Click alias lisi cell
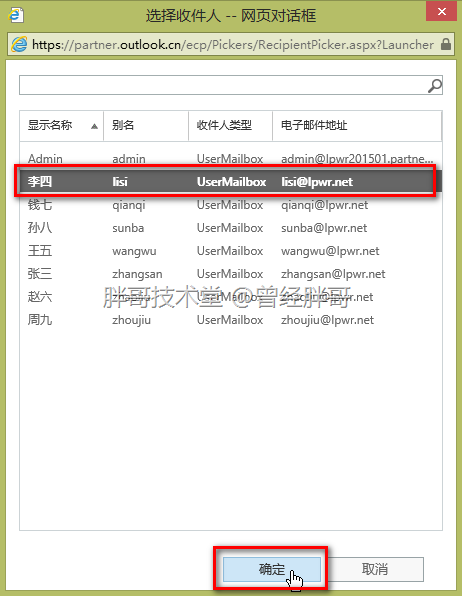 click(x=120, y=182)
